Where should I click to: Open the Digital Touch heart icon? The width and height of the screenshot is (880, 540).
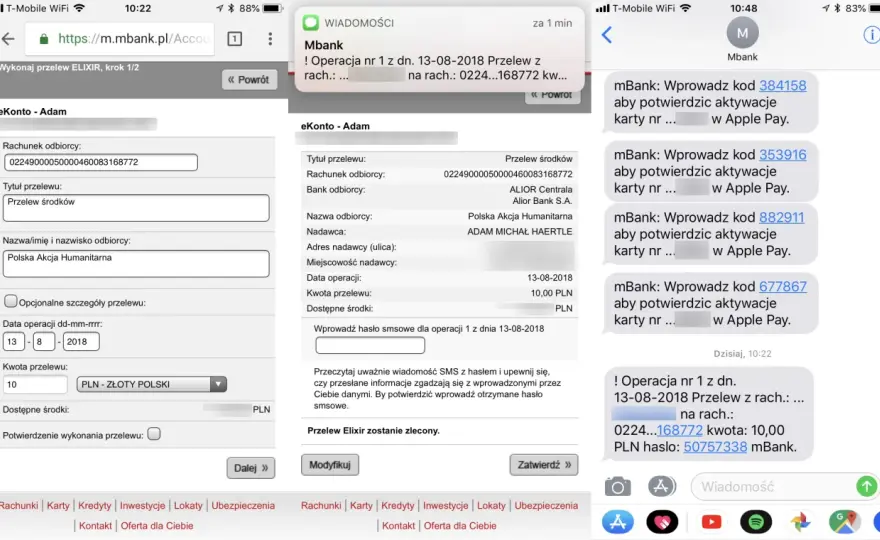tap(662, 522)
